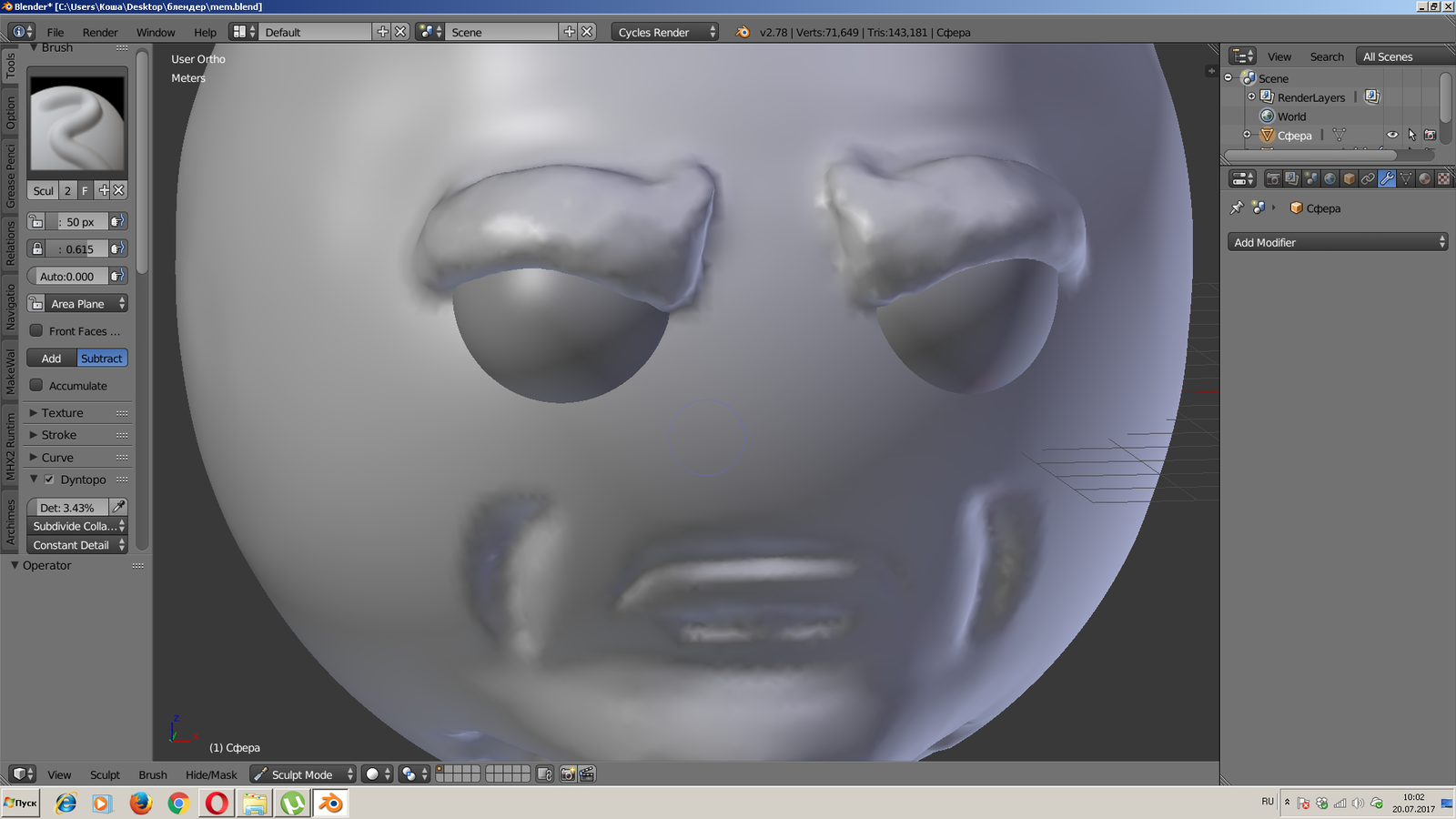Open Firefox from the taskbar

pyautogui.click(x=140, y=803)
